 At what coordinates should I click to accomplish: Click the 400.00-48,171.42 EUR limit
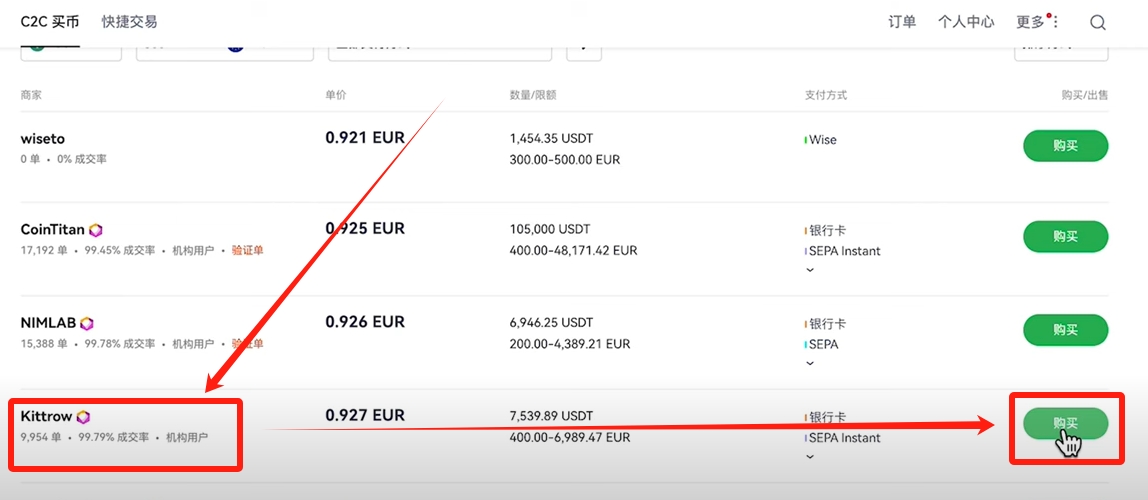(573, 250)
